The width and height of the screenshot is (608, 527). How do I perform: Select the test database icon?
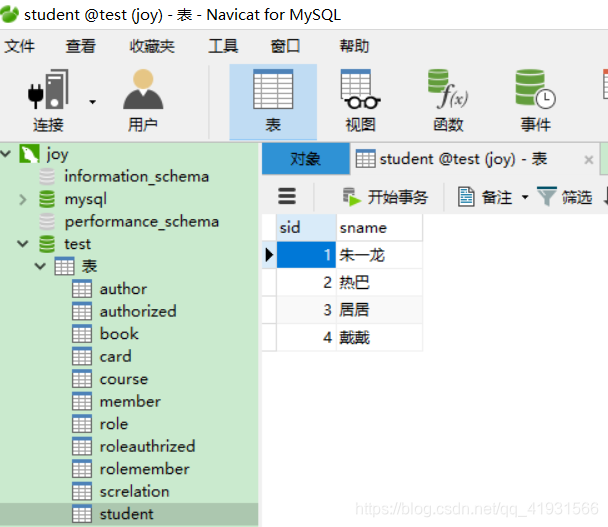tap(47, 244)
